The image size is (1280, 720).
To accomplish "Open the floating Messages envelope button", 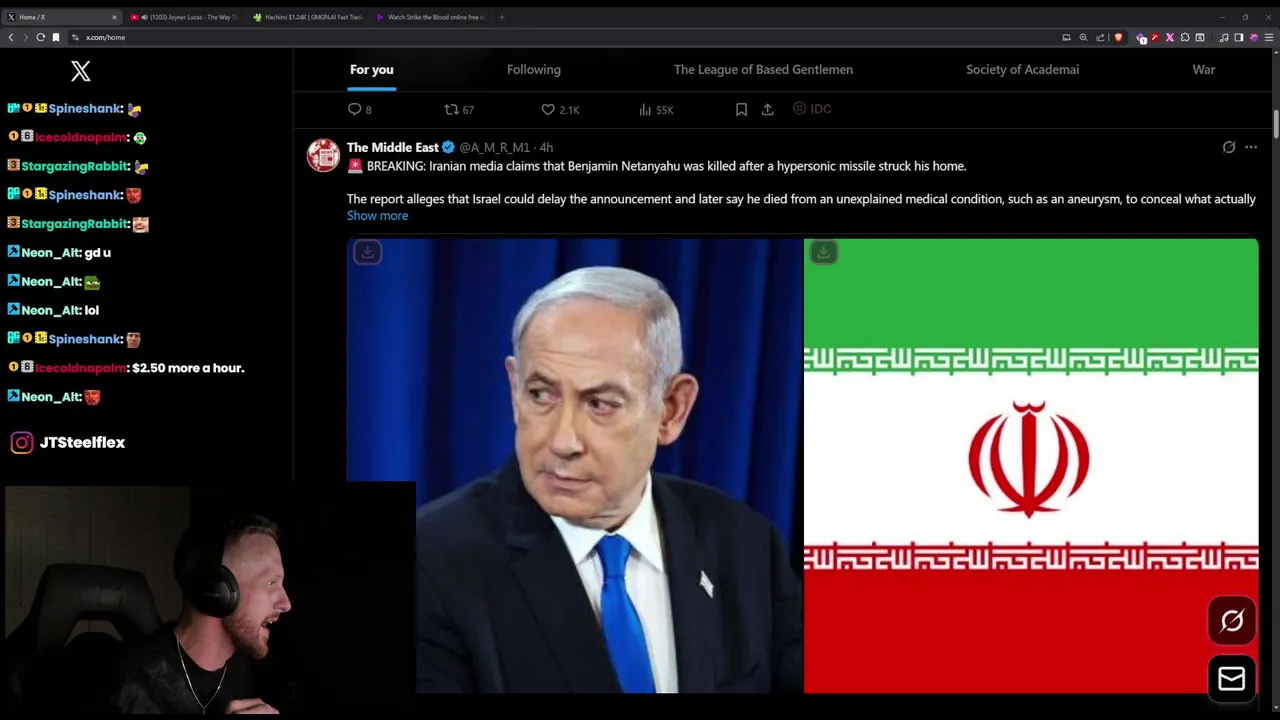I will coord(1232,679).
